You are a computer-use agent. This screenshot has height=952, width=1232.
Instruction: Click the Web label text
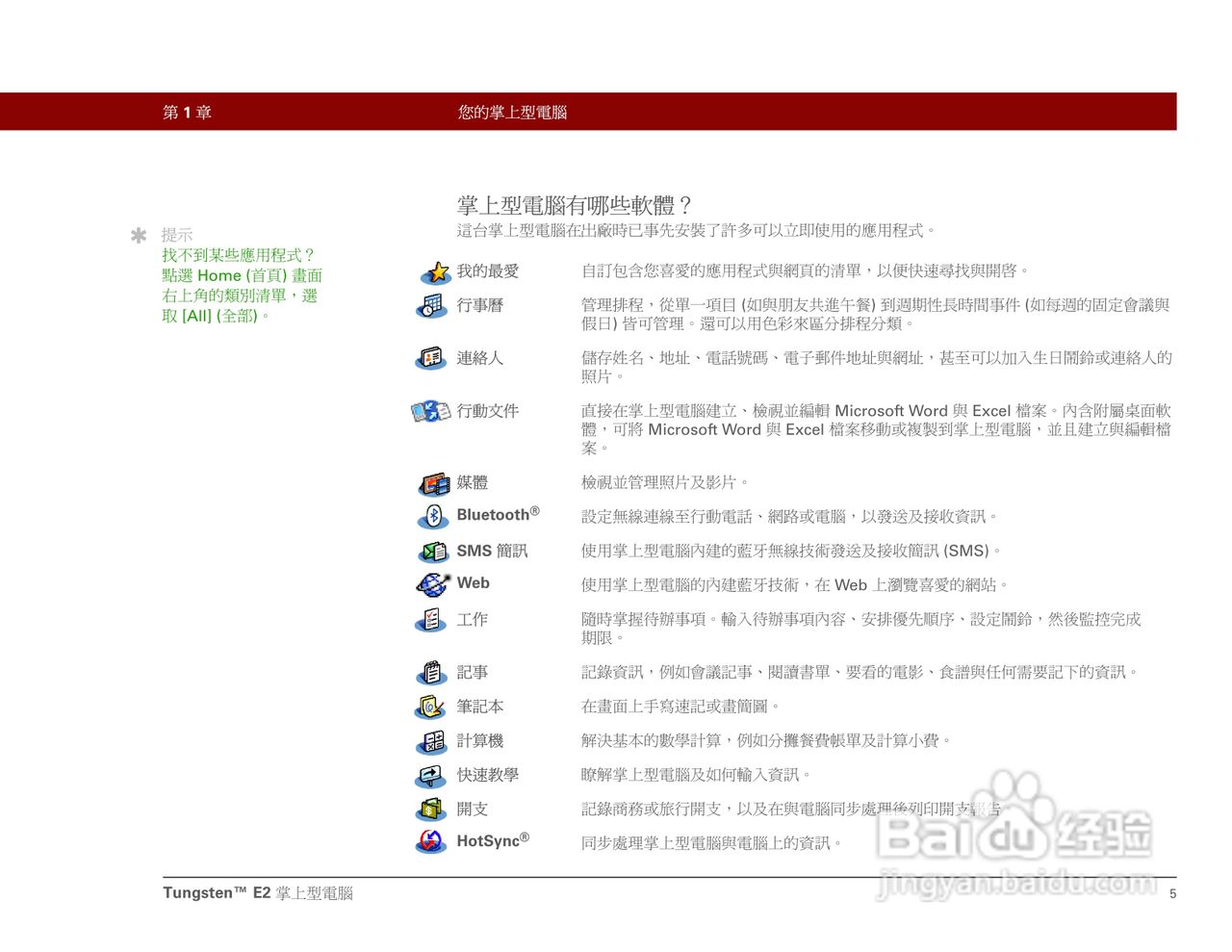point(473,583)
